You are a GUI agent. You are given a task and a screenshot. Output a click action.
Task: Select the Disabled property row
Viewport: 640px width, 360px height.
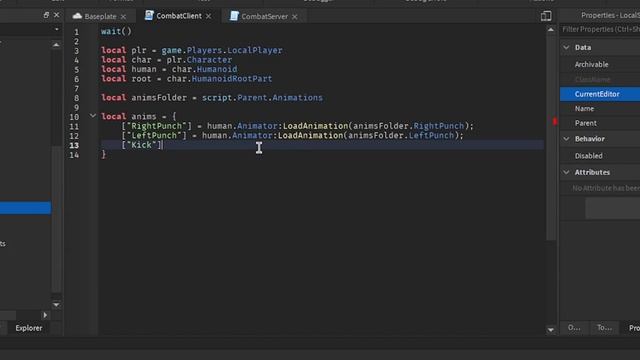600,156
